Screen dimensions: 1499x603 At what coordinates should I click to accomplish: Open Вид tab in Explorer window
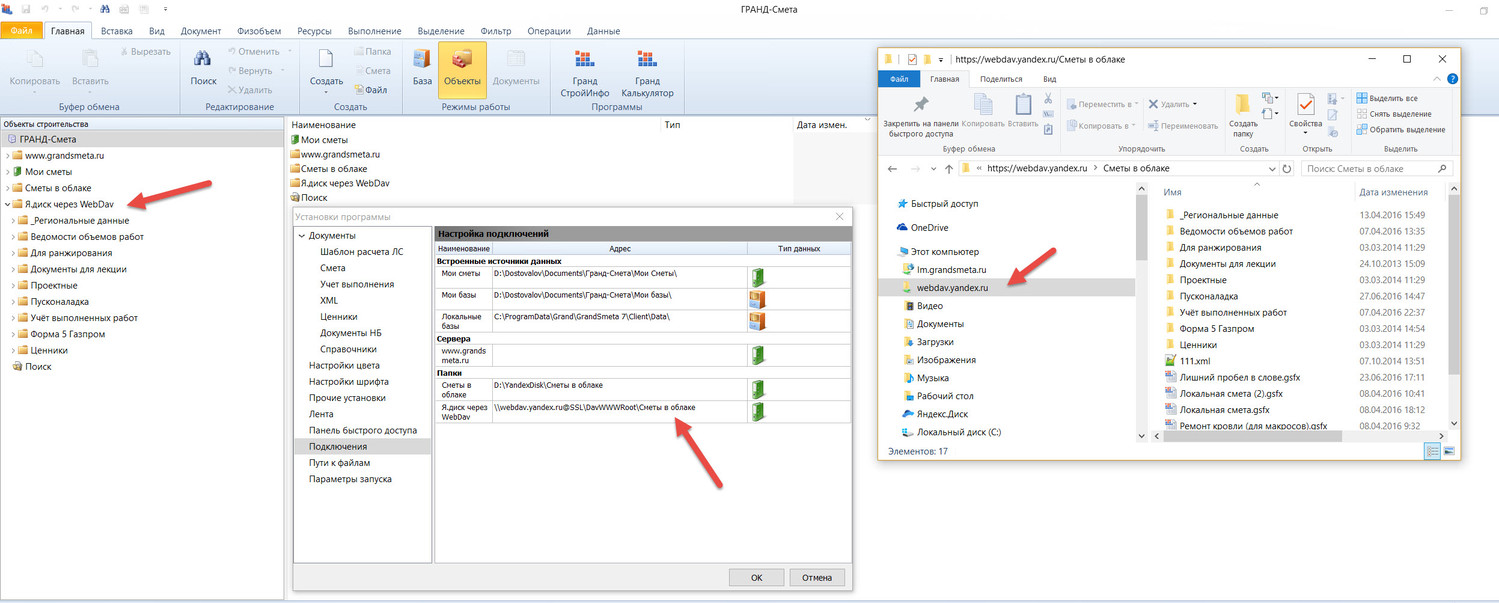(x=1049, y=79)
